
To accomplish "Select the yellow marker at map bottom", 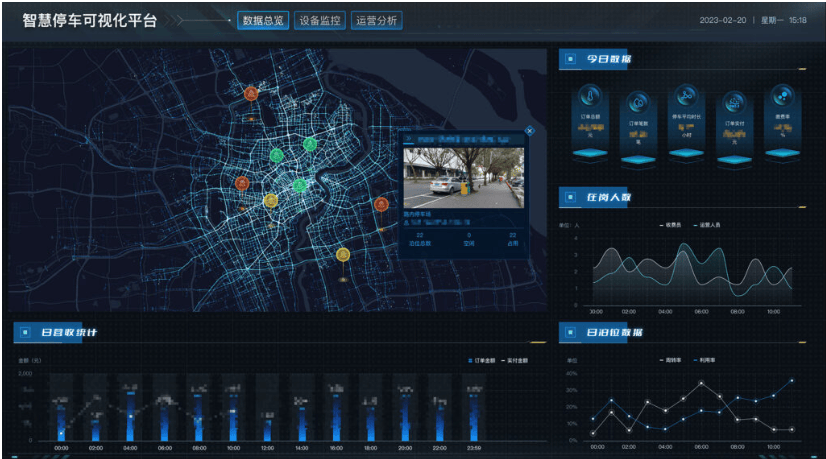I will tap(343, 255).
